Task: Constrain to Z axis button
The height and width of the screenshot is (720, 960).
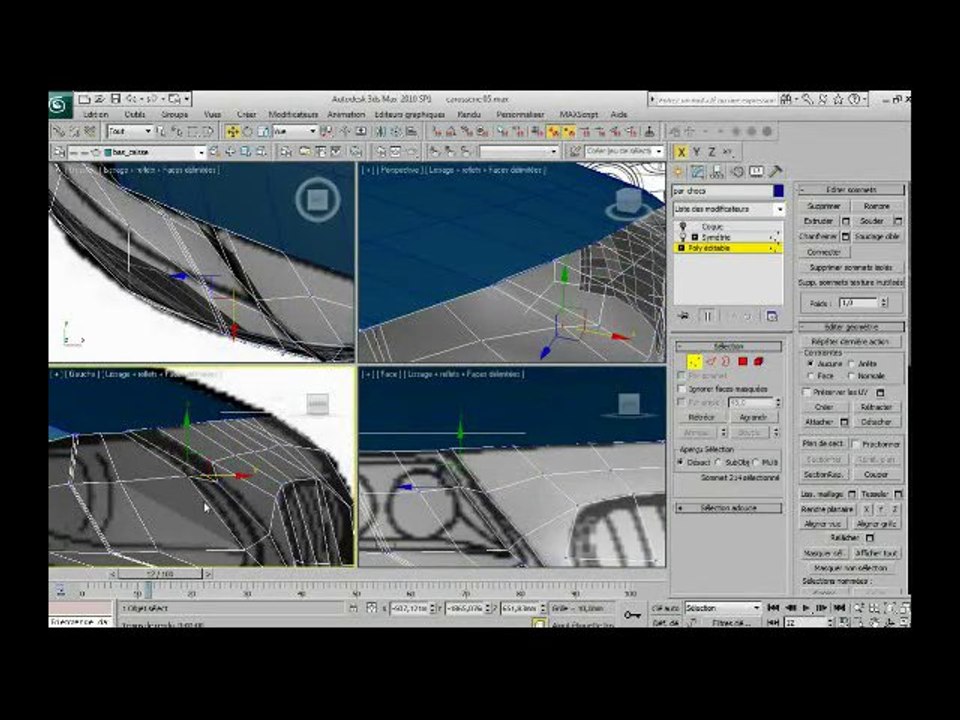Action: click(711, 152)
